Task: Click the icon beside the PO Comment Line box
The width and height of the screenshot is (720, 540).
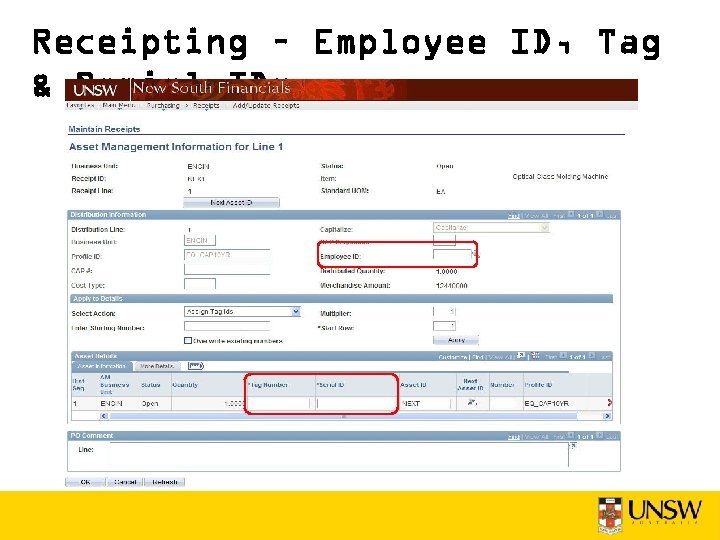Action: coord(573,446)
